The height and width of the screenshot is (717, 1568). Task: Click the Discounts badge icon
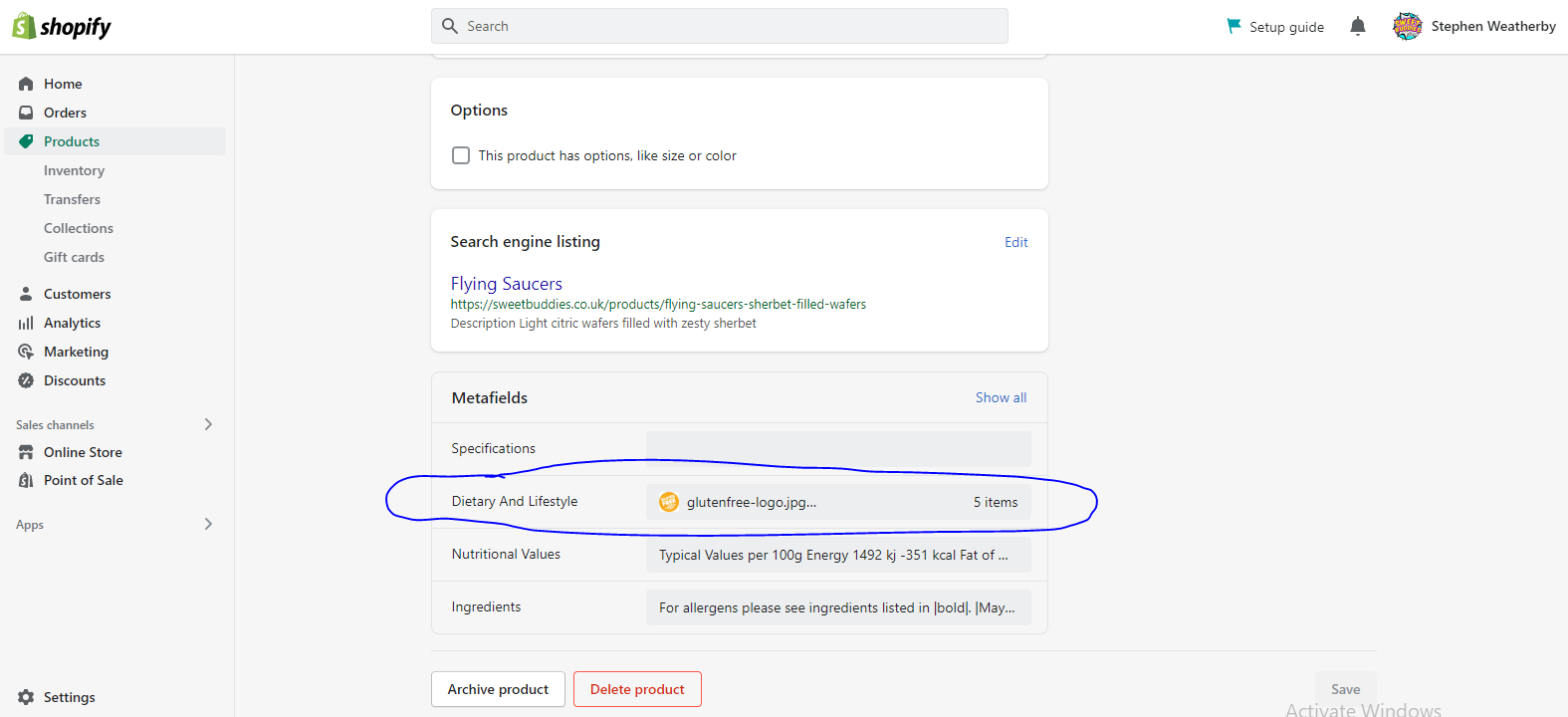pyautogui.click(x=26, y=380)
